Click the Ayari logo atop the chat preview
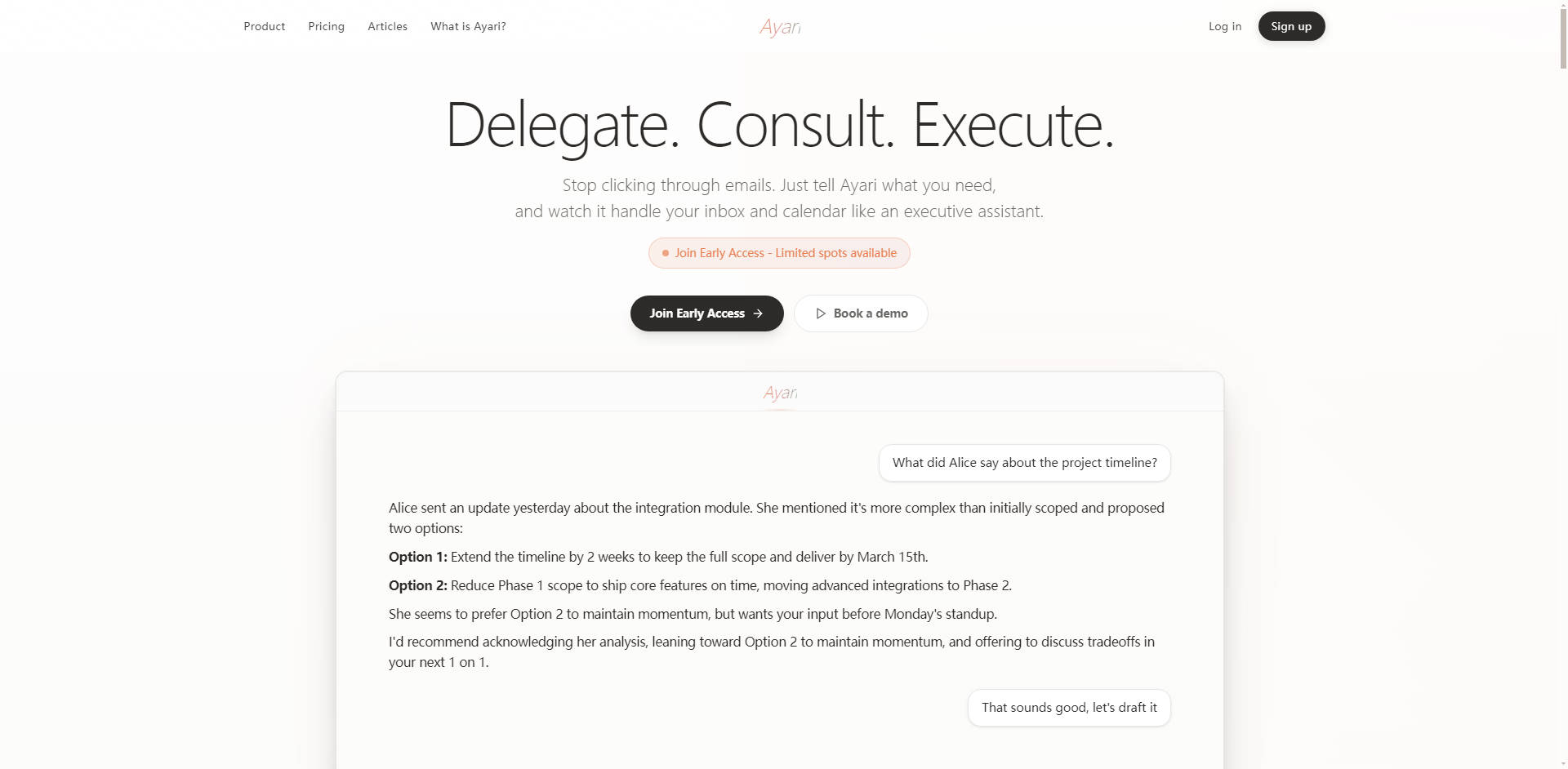 click(x=780, y=393)
